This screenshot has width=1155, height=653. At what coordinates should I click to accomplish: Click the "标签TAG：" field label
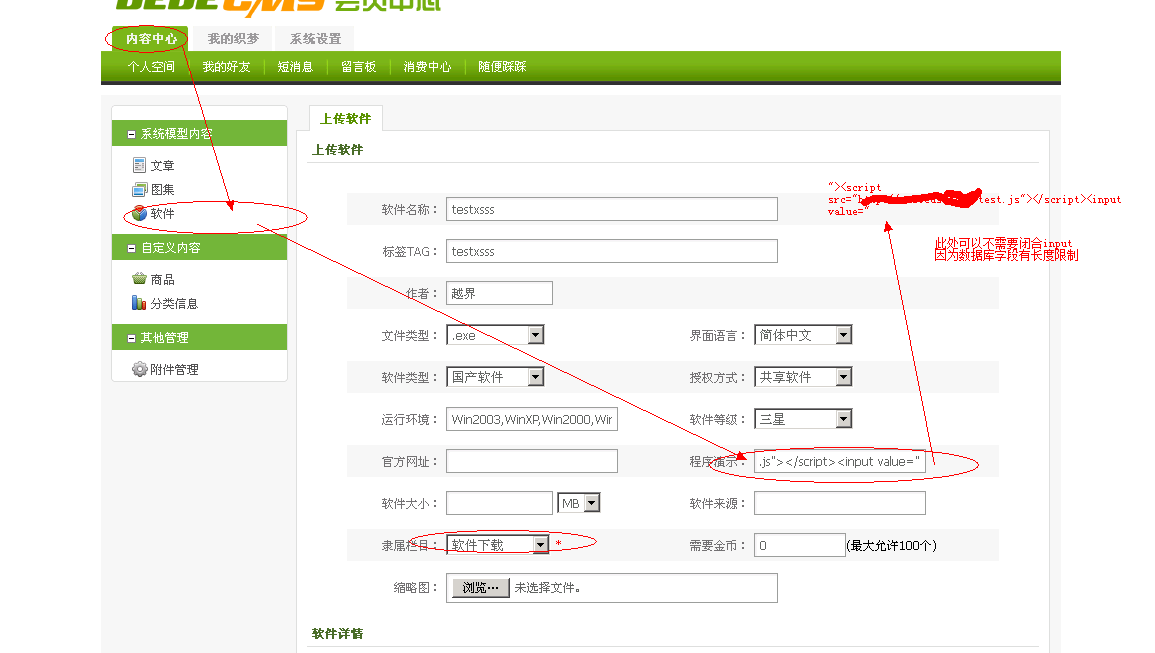[411, 252]
